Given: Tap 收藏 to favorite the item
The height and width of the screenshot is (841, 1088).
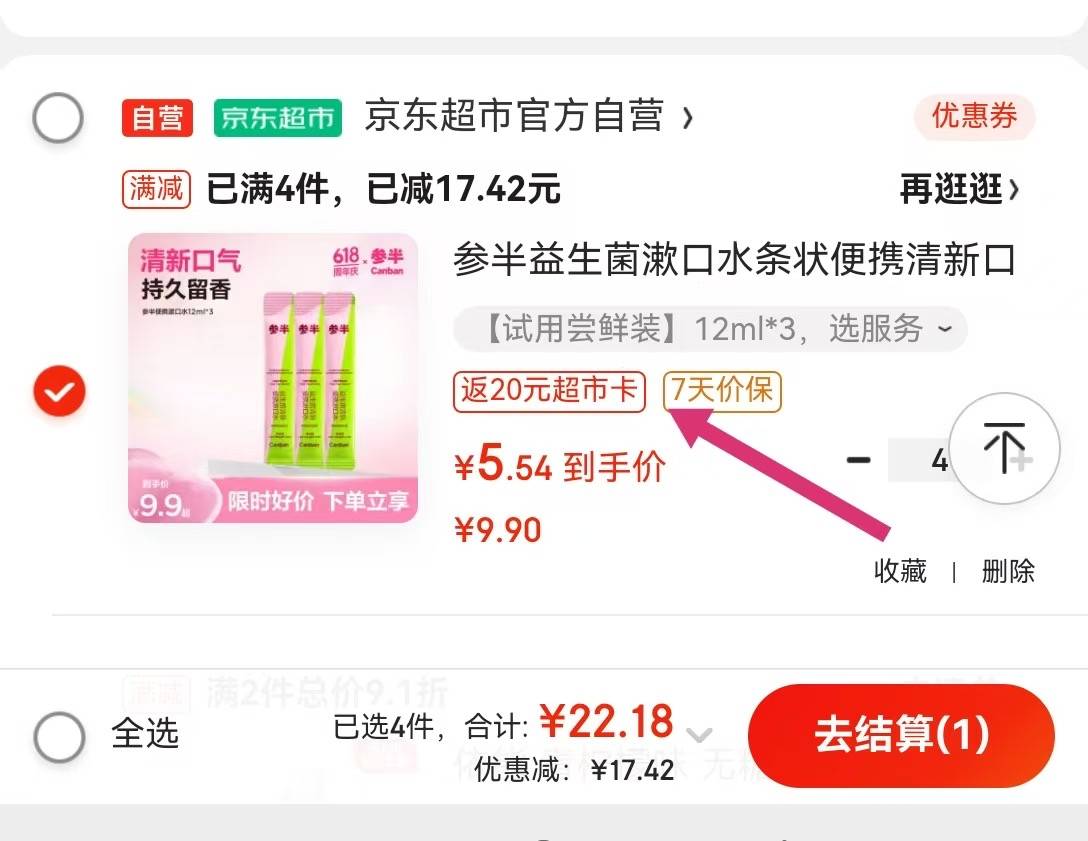Looking at the screenshot, I should tap(900, 572).
